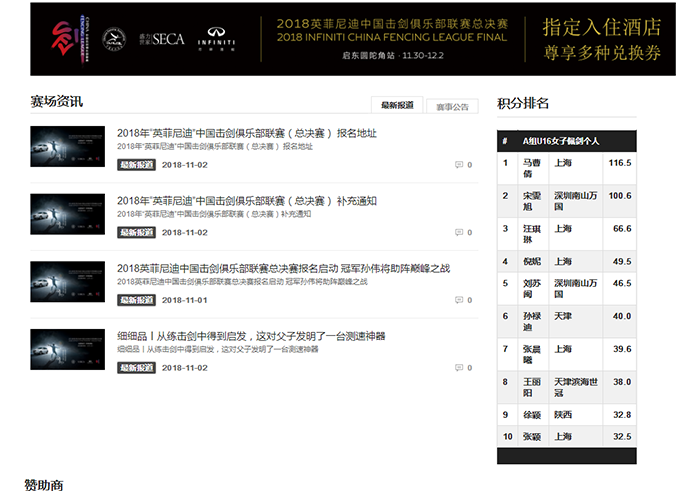The image size is (700, 491).
Task: Select ranking row 9 徐颖 陕西
Action: [567, 415]
